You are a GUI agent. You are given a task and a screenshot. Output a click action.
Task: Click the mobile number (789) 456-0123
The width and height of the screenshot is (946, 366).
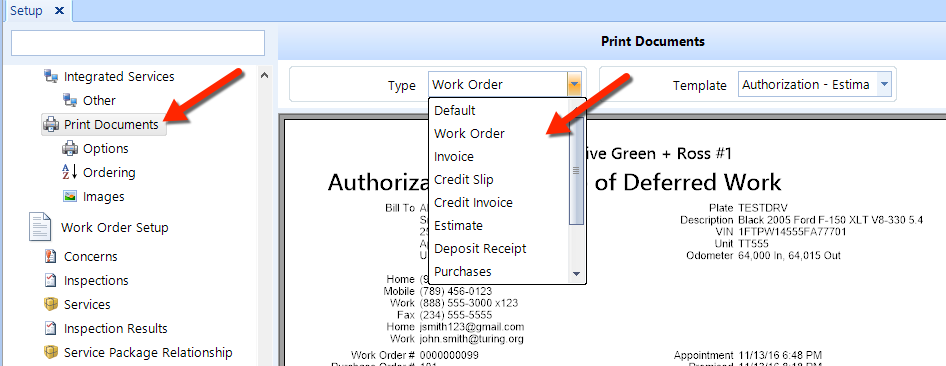coord(456,291)
